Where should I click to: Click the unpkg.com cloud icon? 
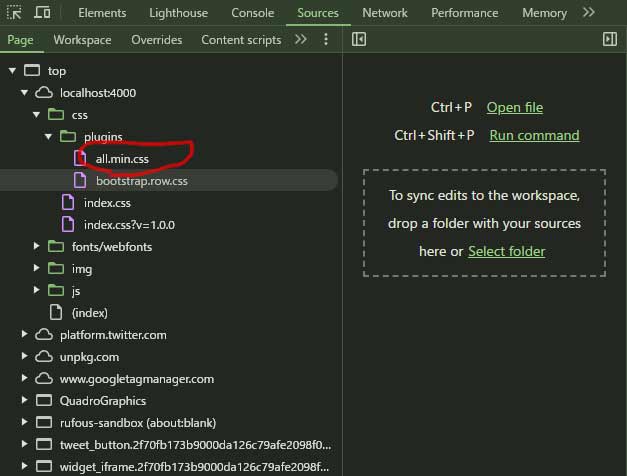click(43, 357)
